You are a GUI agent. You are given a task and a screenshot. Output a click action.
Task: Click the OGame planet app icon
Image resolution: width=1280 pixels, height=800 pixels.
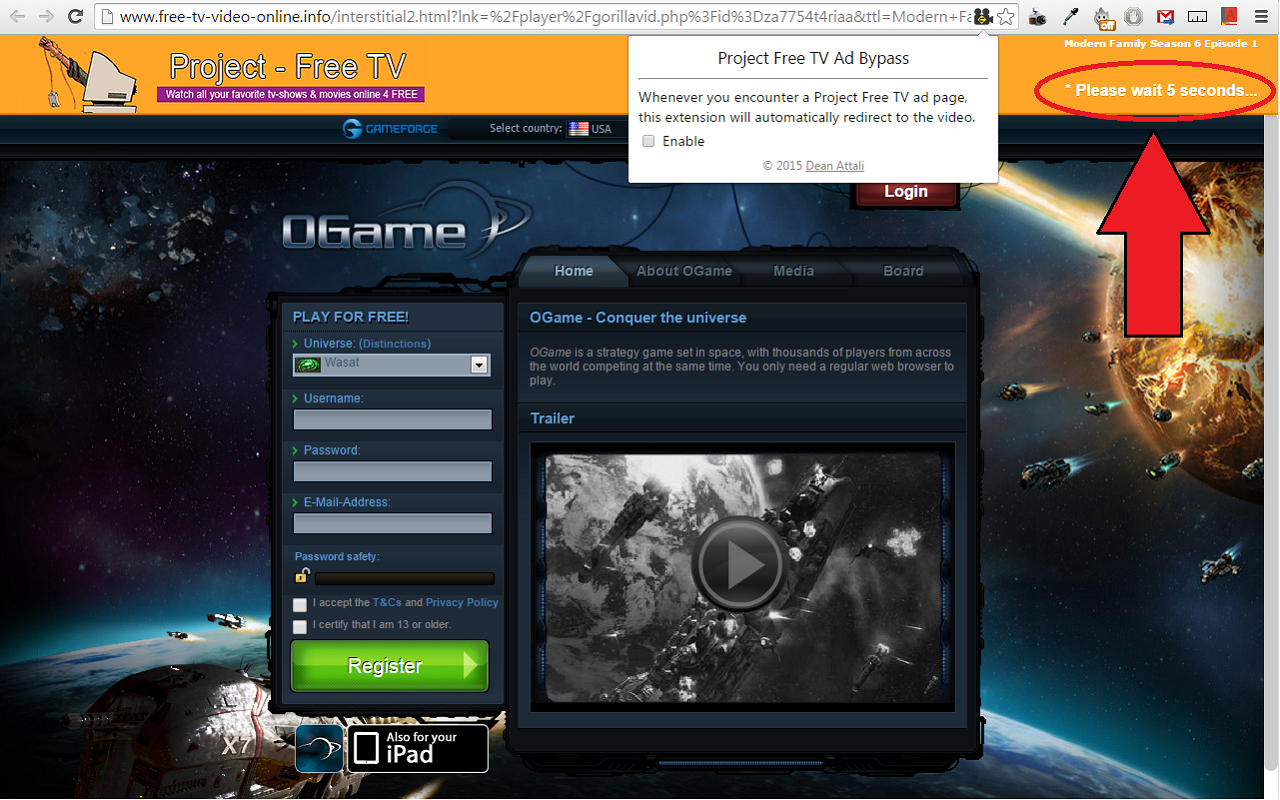(x=319, y=749)
